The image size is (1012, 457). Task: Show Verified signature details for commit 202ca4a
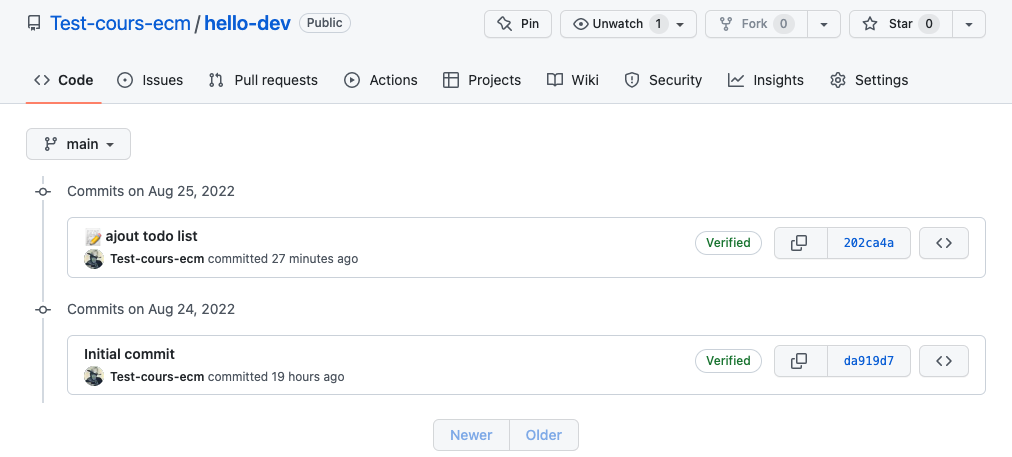(x=728, y=243)
